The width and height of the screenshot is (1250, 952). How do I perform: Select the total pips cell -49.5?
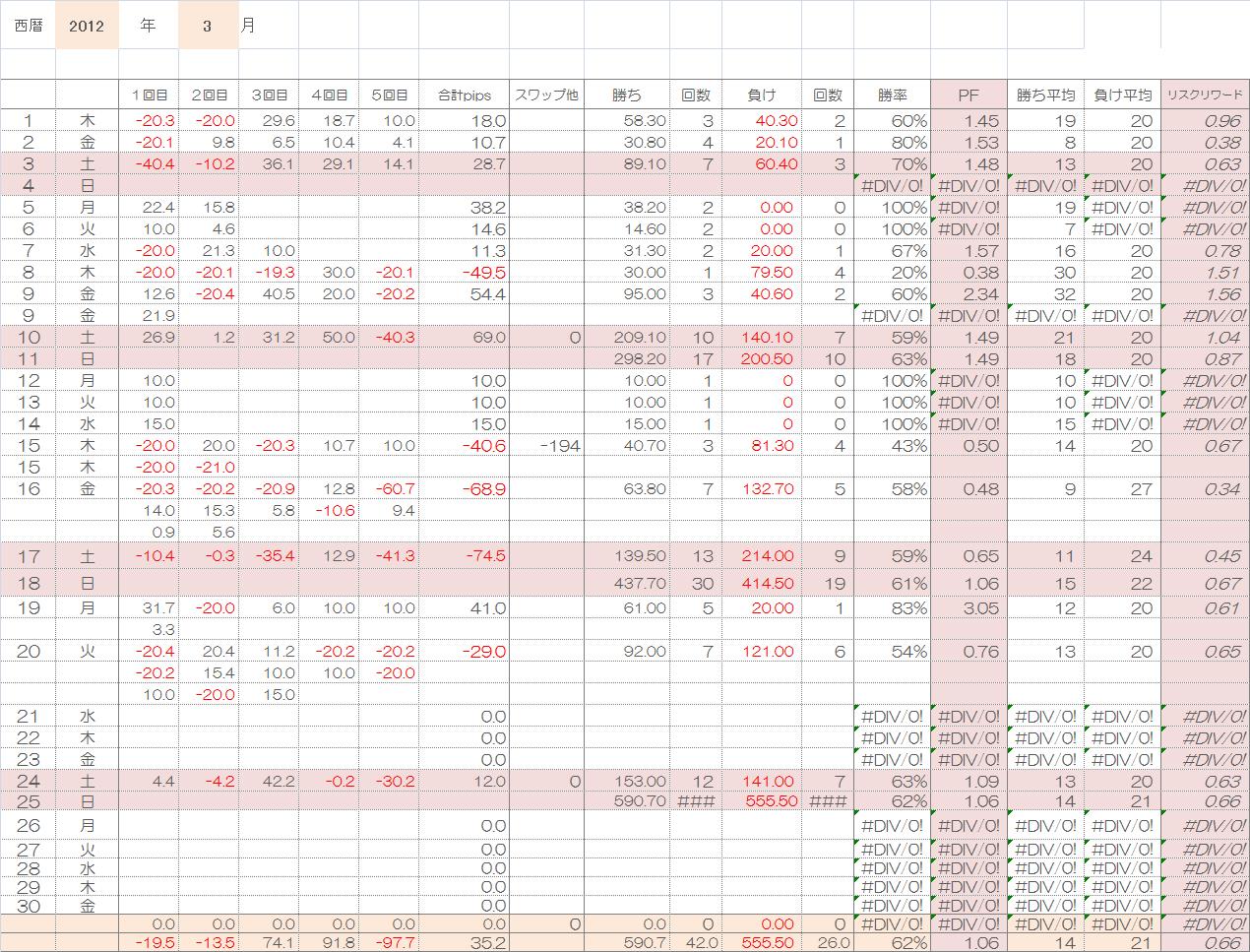tap(465, 272)
